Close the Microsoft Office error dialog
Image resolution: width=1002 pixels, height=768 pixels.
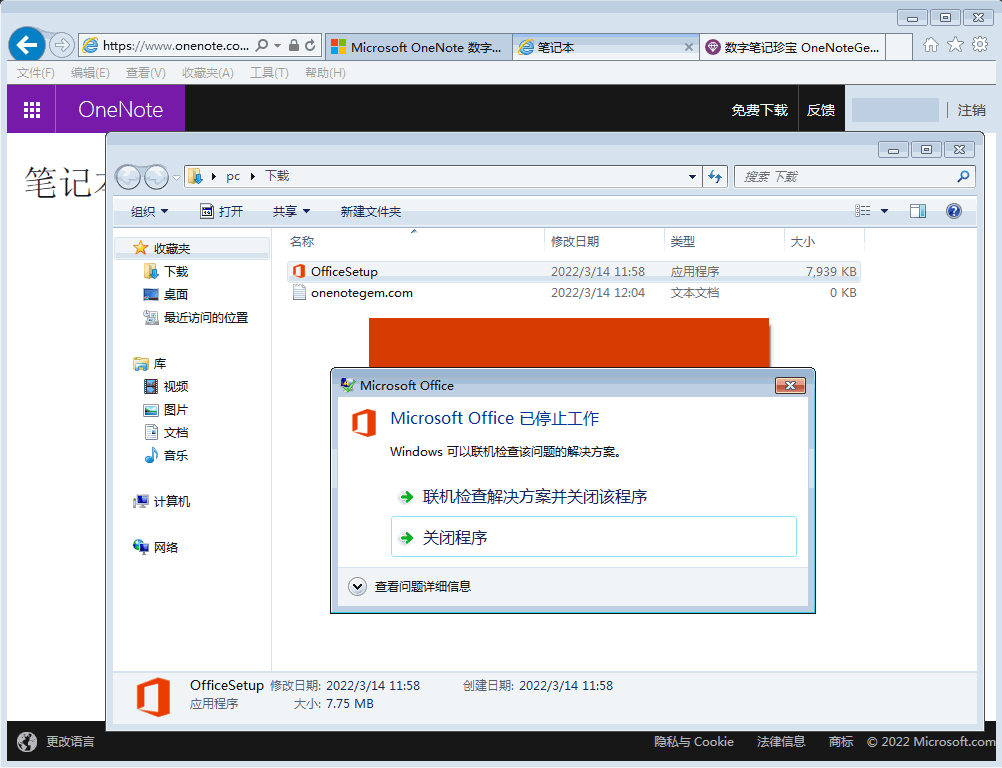click(x=790, y=385)
